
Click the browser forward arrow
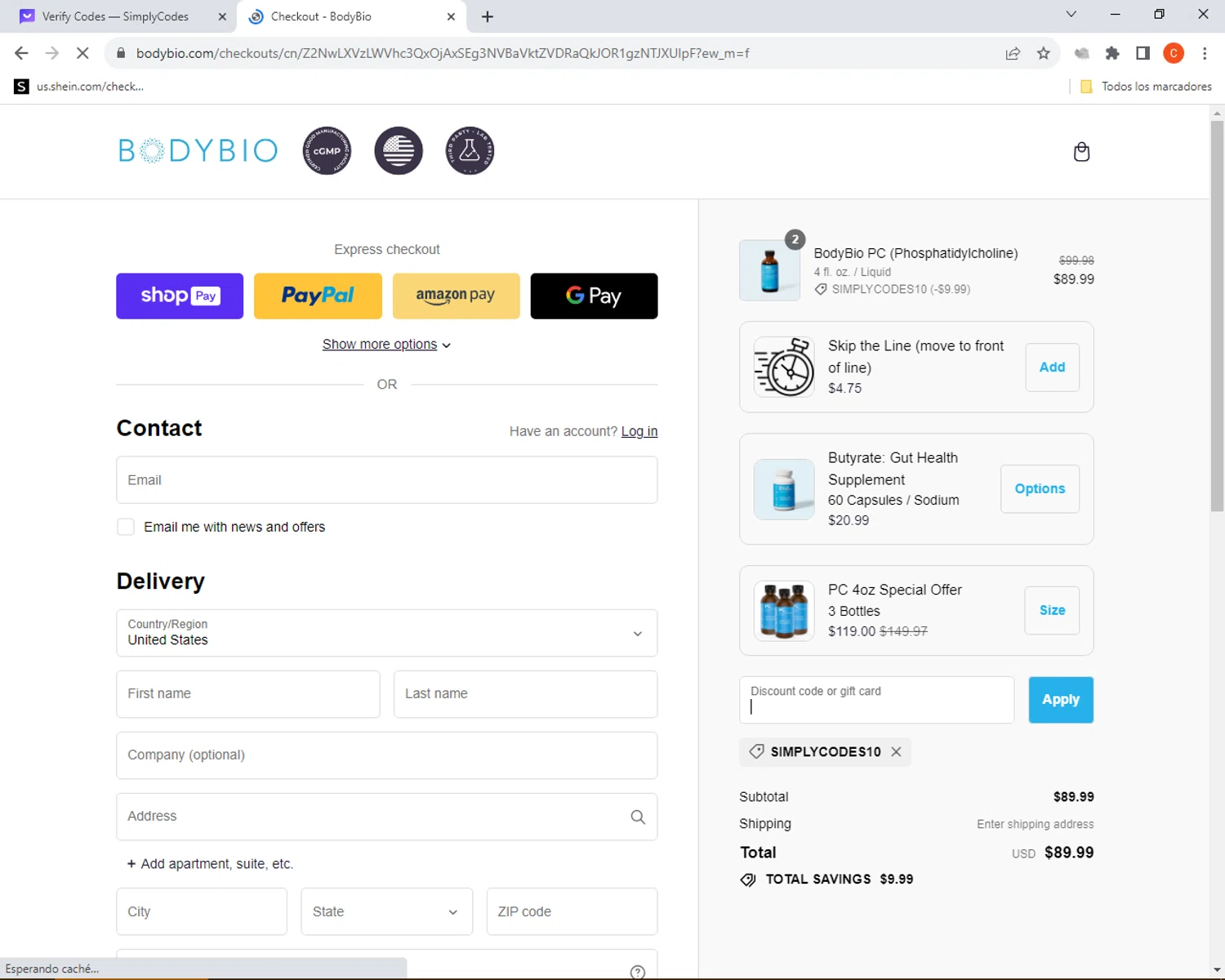point(51,53)
